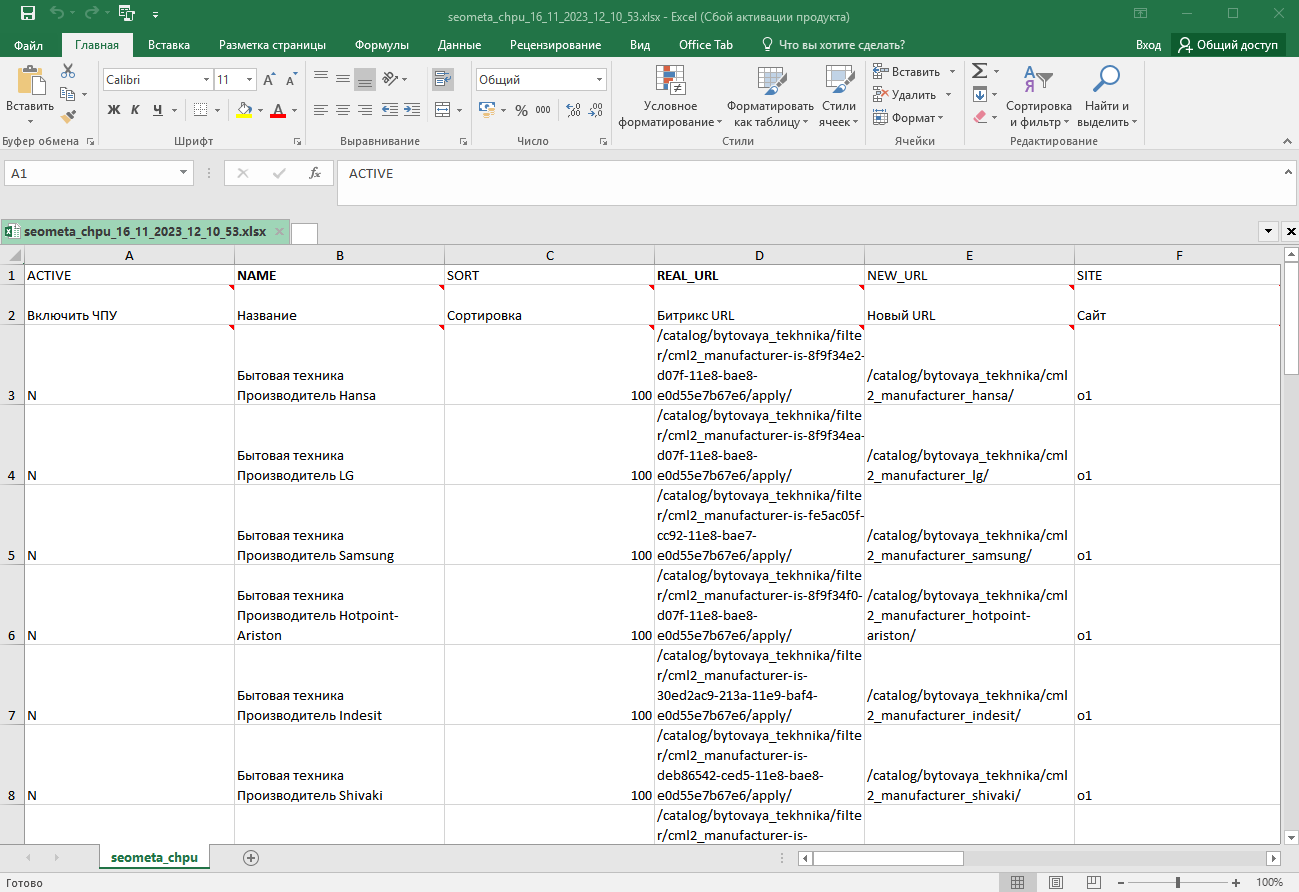Click the decrease indent icon

388,110
